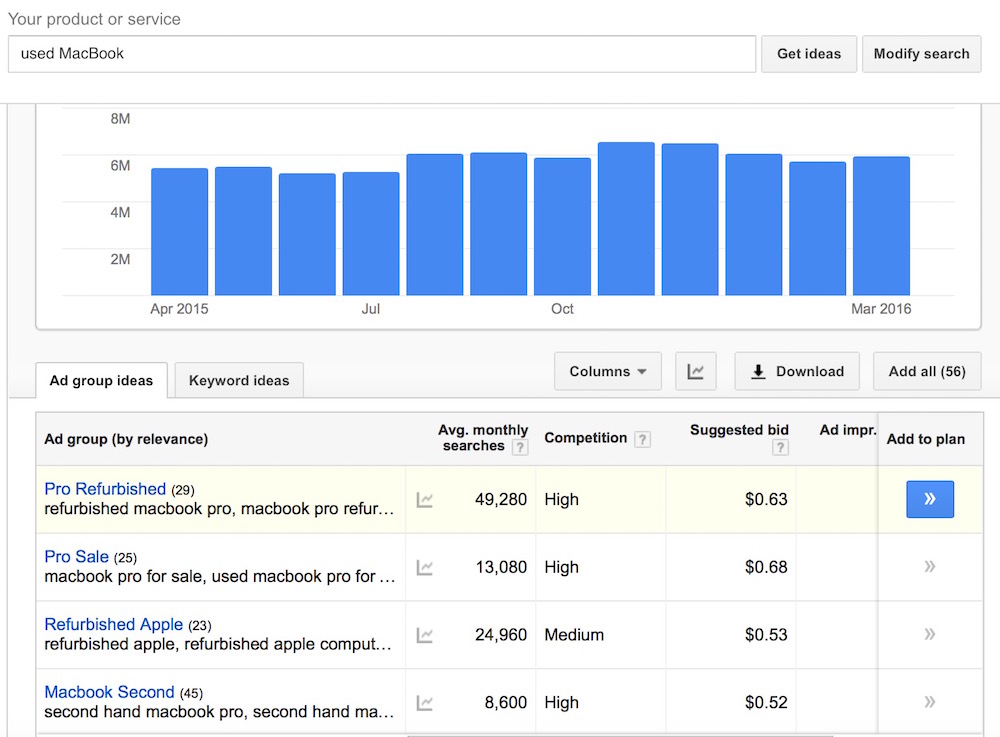Image resolution: width=1000 pixels, height=737 pixels.
Task: Click the chart view icon beside Columns
Action: tap(695, 371)
